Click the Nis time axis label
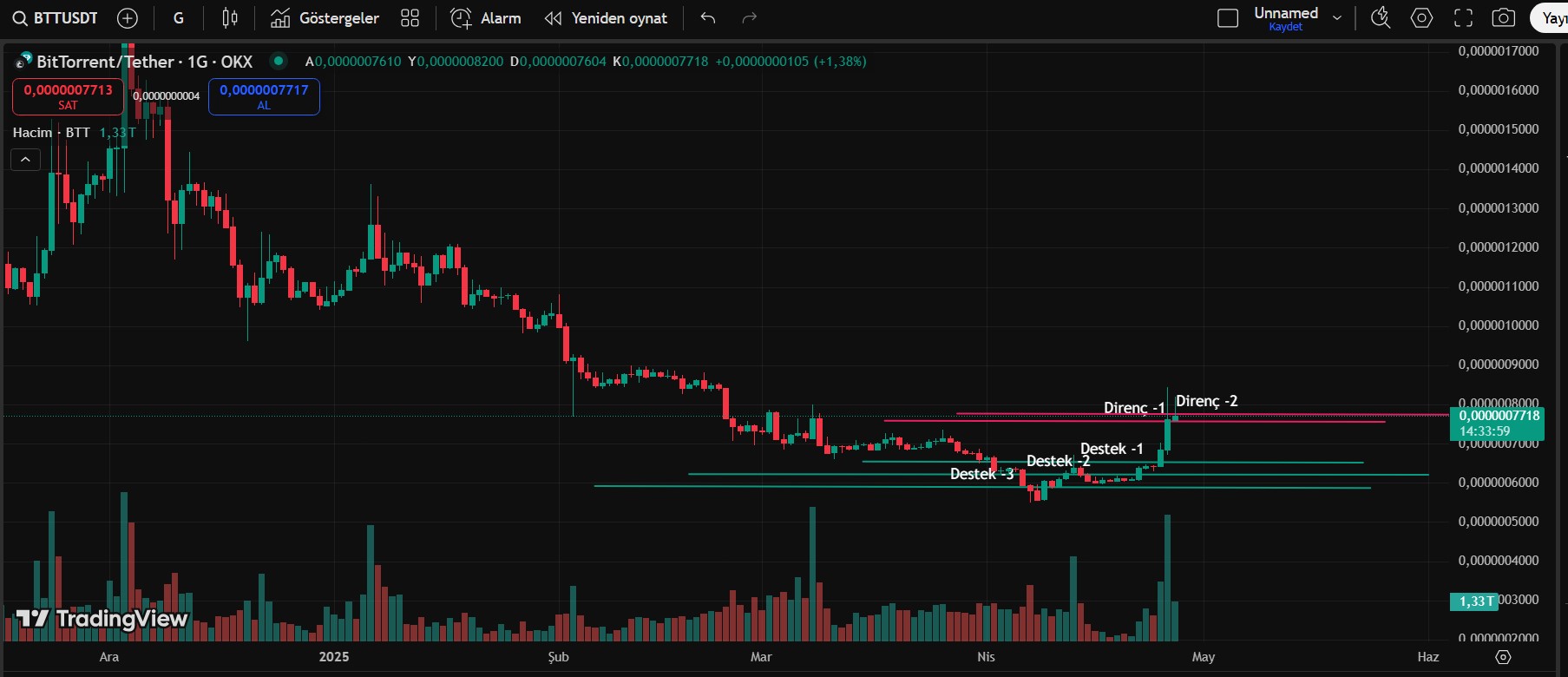The image size is (1568, 677). (986, 657)
